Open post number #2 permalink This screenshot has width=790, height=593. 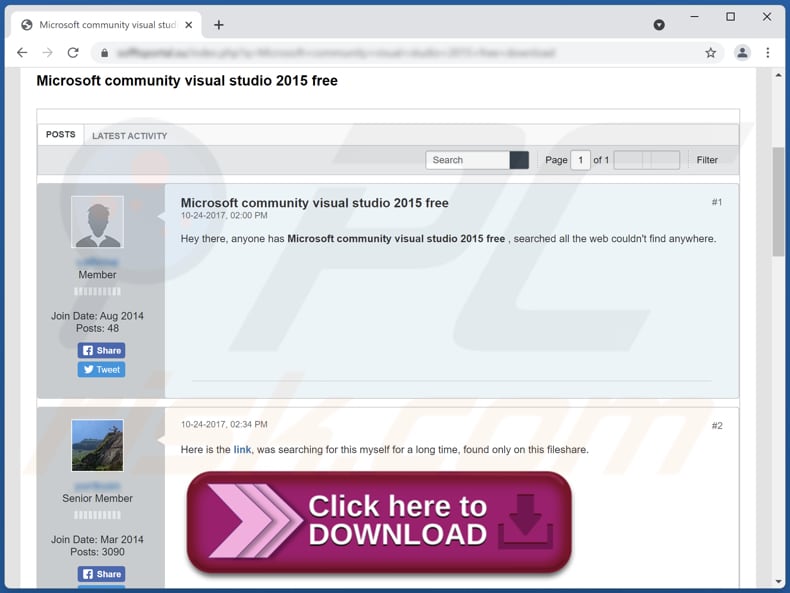click(x=717, y=426)
